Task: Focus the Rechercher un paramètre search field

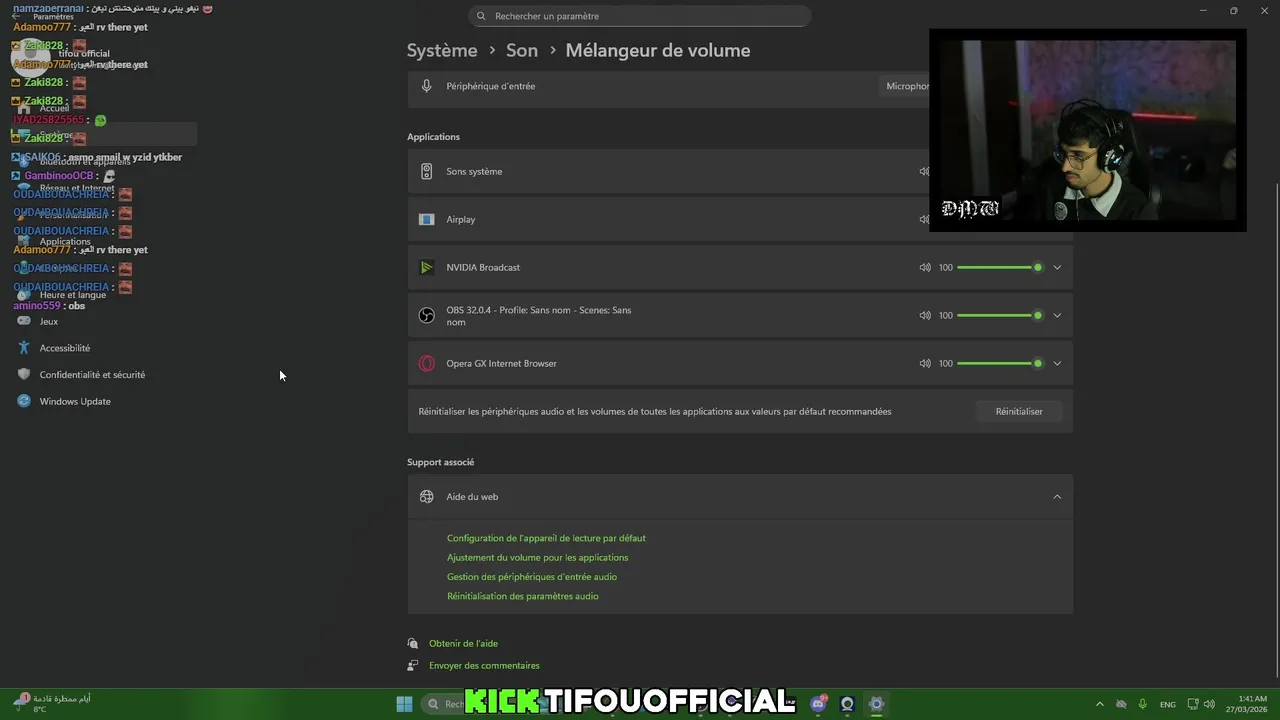Action: click(640, 16)
